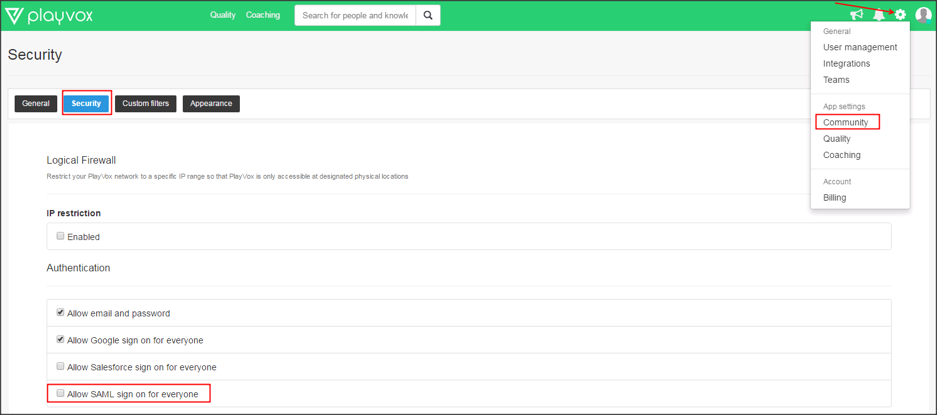Click the search magnifier button

click(428, 16)
